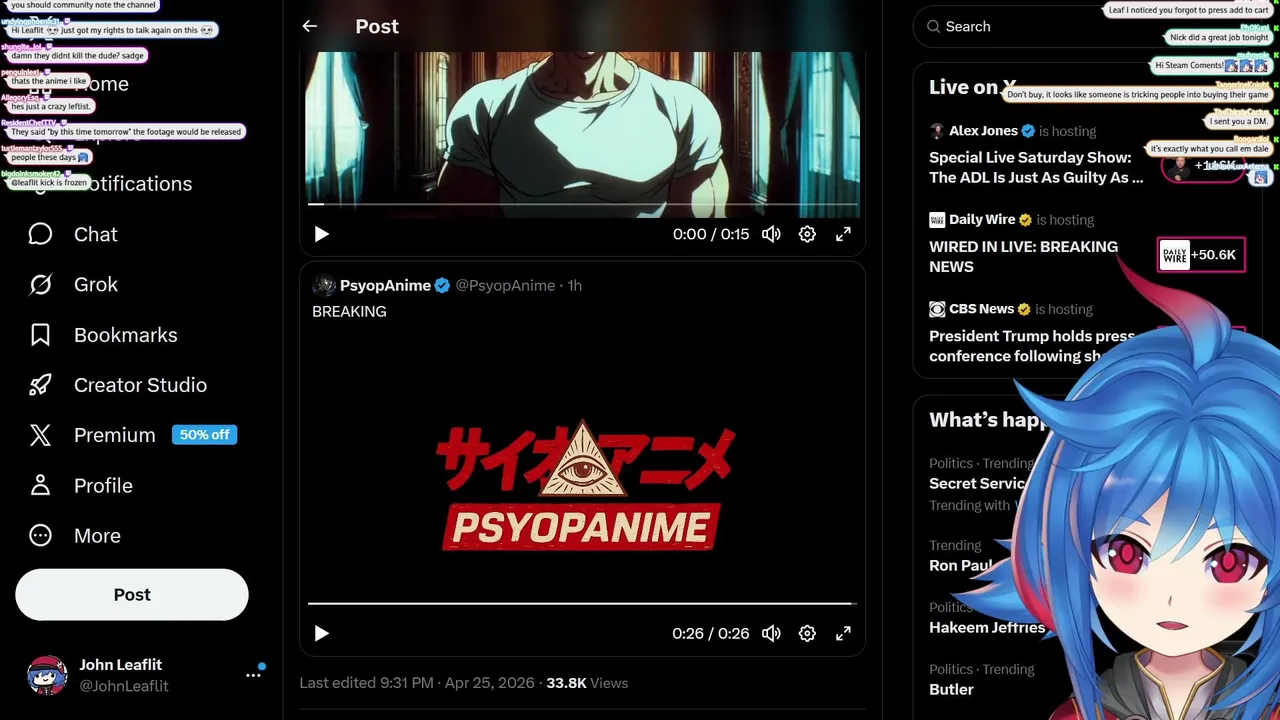
Task: Click the CBS News eye logo avatar
Action: pos(937,309)
